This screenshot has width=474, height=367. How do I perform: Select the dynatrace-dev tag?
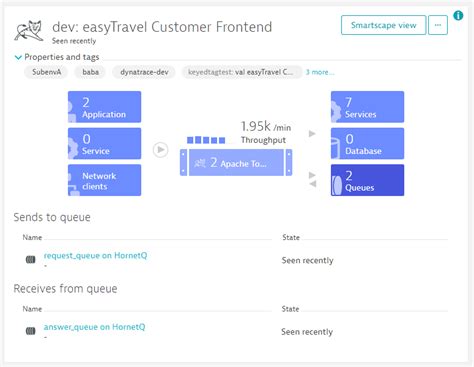tap(144, 72)
